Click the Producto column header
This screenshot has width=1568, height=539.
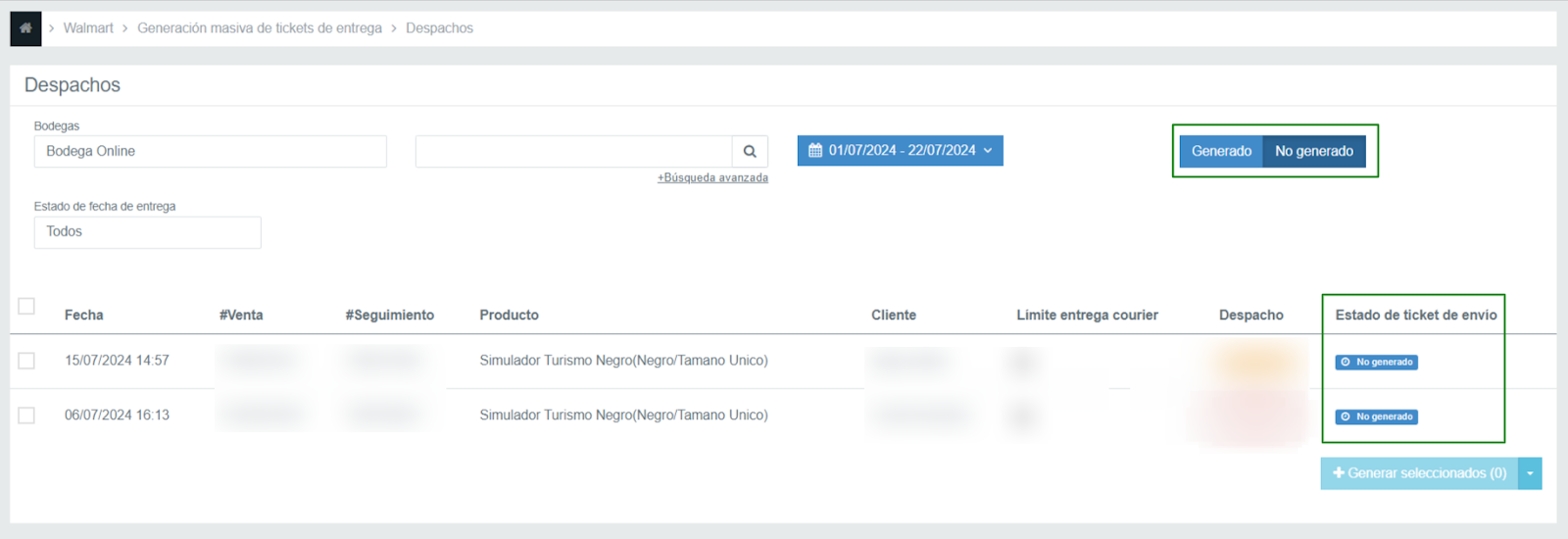click(x=509, y=315)
